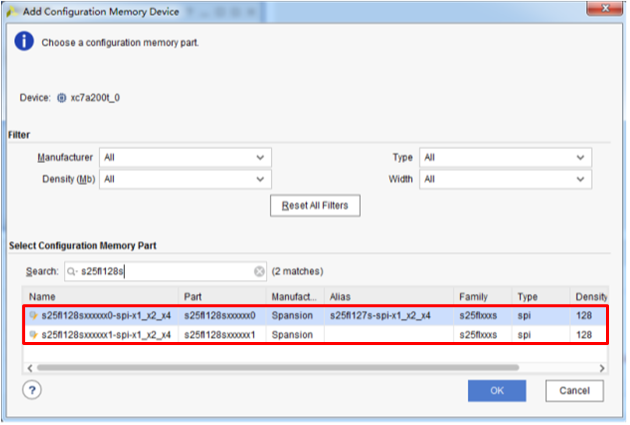Open the Manufacturer dropdown

click(x=185, y=158)
